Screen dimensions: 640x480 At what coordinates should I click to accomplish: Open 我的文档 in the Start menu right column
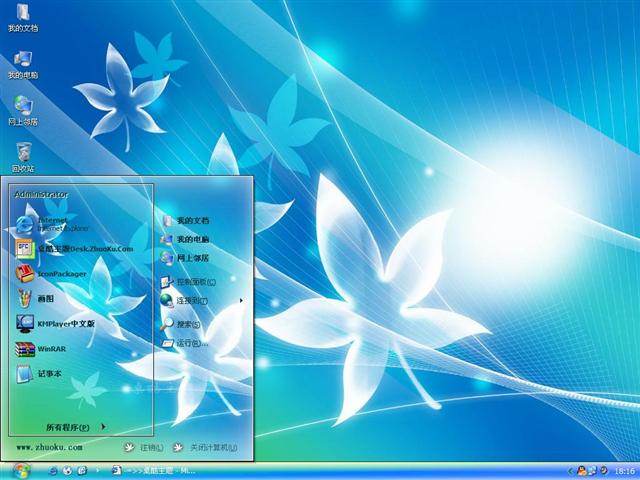pos(186,220)
